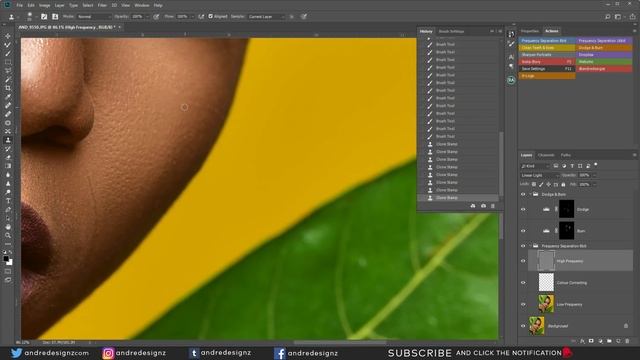Collapse the Dodge & Burn group arrow
The width and height of the screenshot is (640, 360).
click(x=530, y=195)
